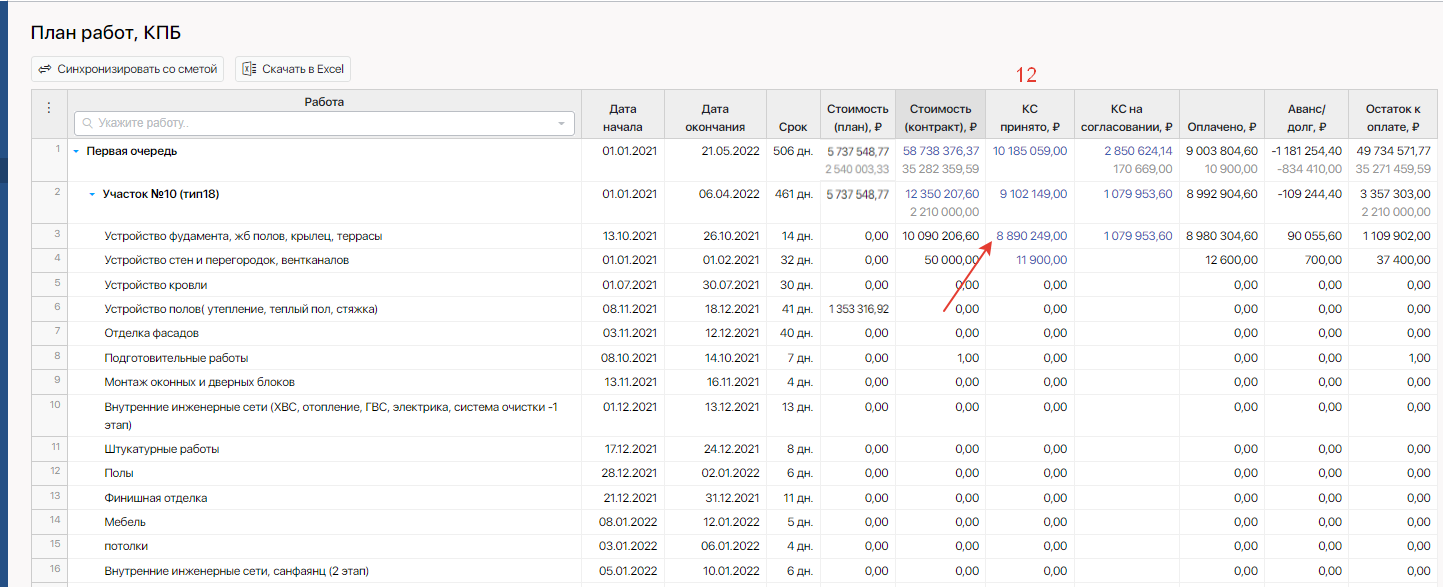Image resolution: width=1443 pixels, height=587 pixels.
Task: Select the Отделка фасадов work row
Action: coord(151,333)
